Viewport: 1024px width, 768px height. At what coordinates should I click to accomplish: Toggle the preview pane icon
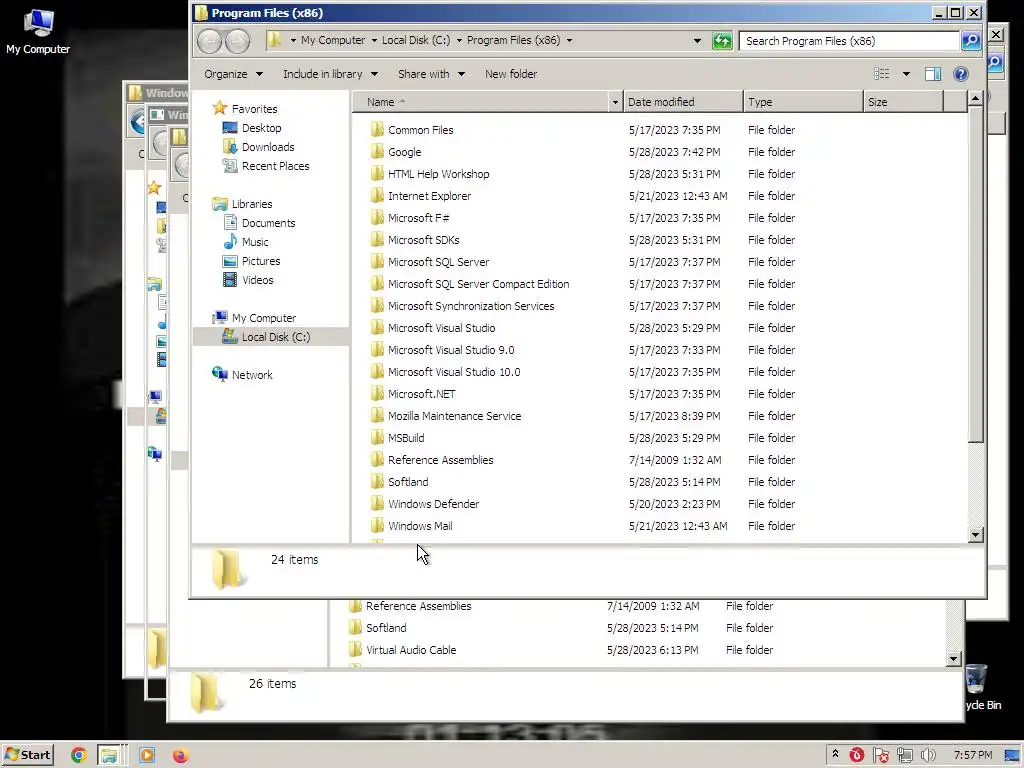933,74
